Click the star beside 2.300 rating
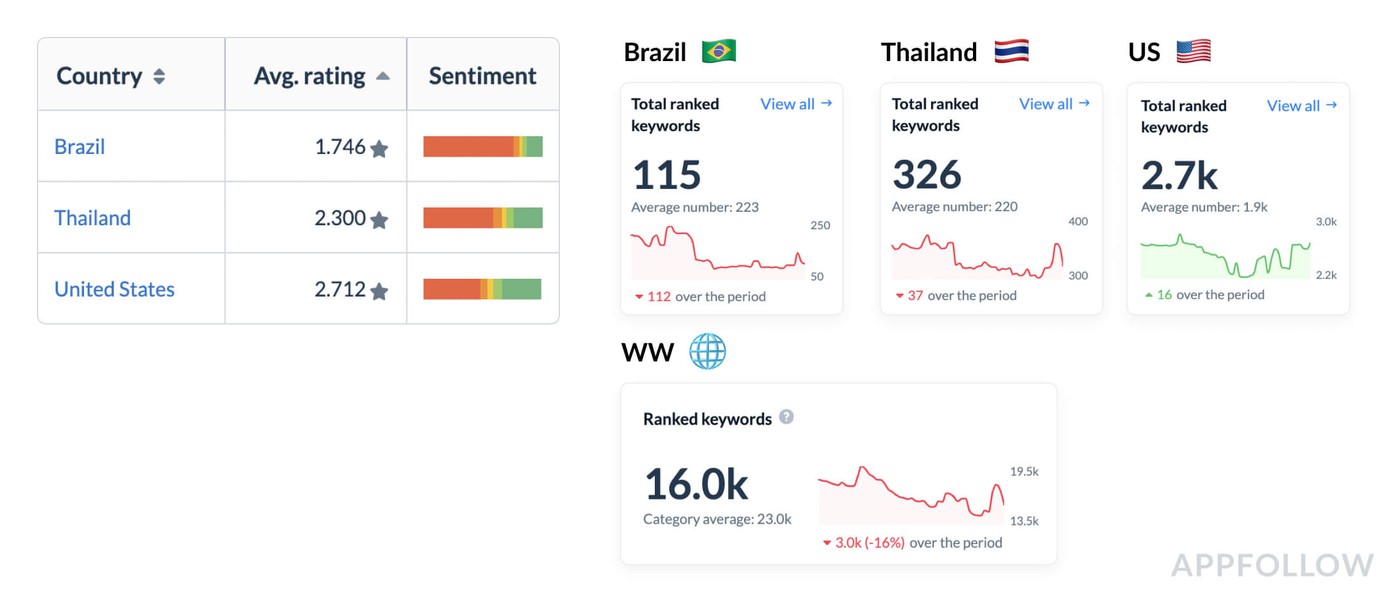This screenshot has height=602, width=1400. 379,220
